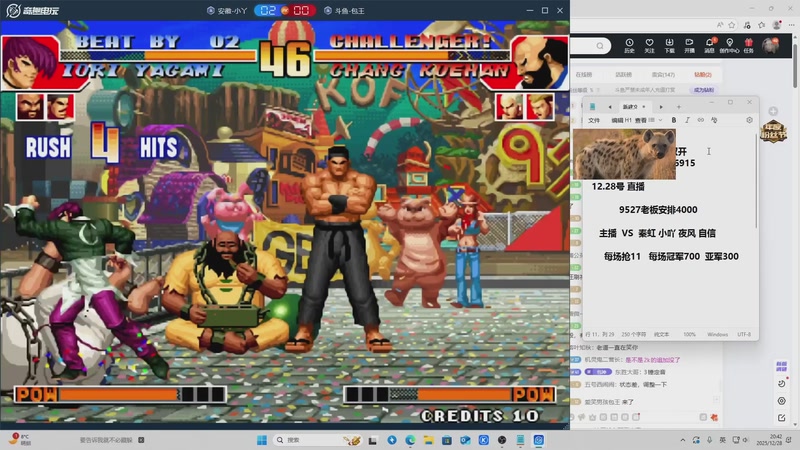
Task: Open the Creator Center (创作中心) icon
Action: tap(729, 45)
